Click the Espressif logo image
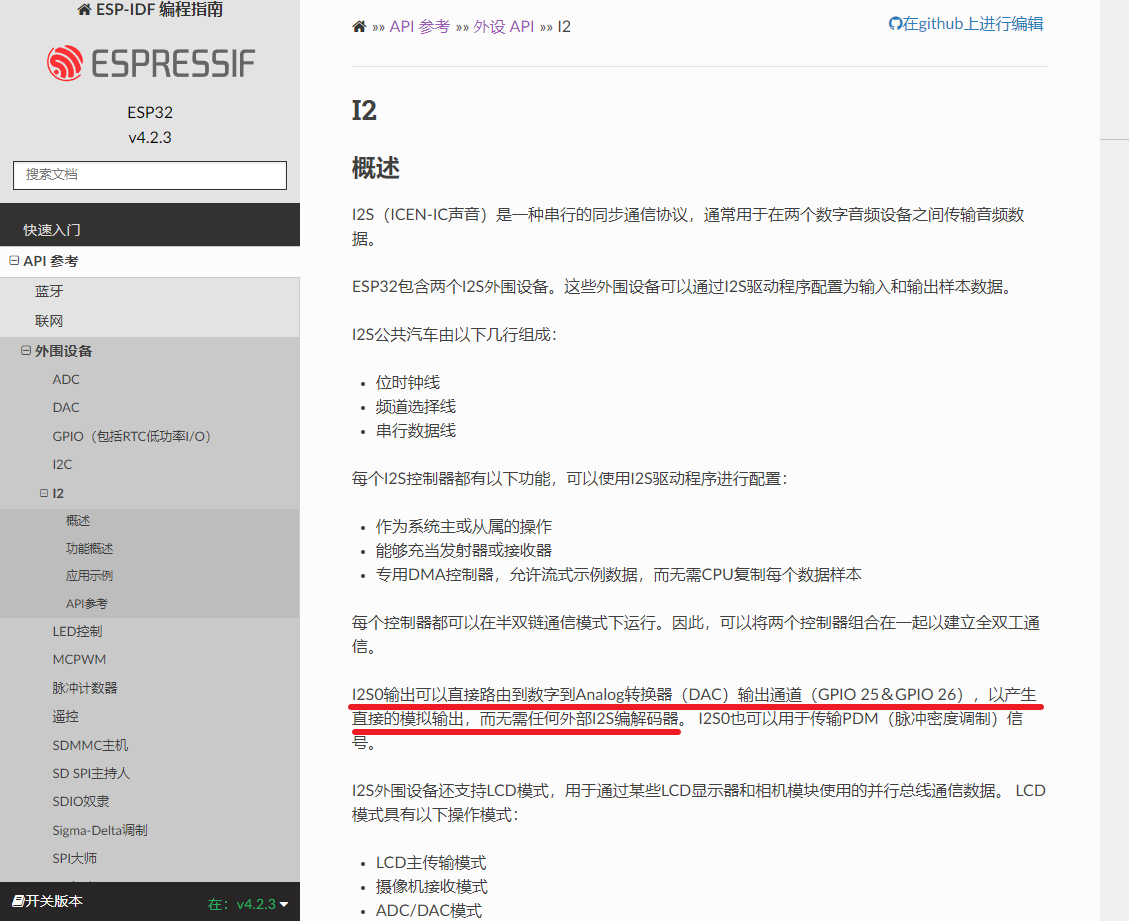The height and width of the screenshot is (921, 1129). coord(150,63)
